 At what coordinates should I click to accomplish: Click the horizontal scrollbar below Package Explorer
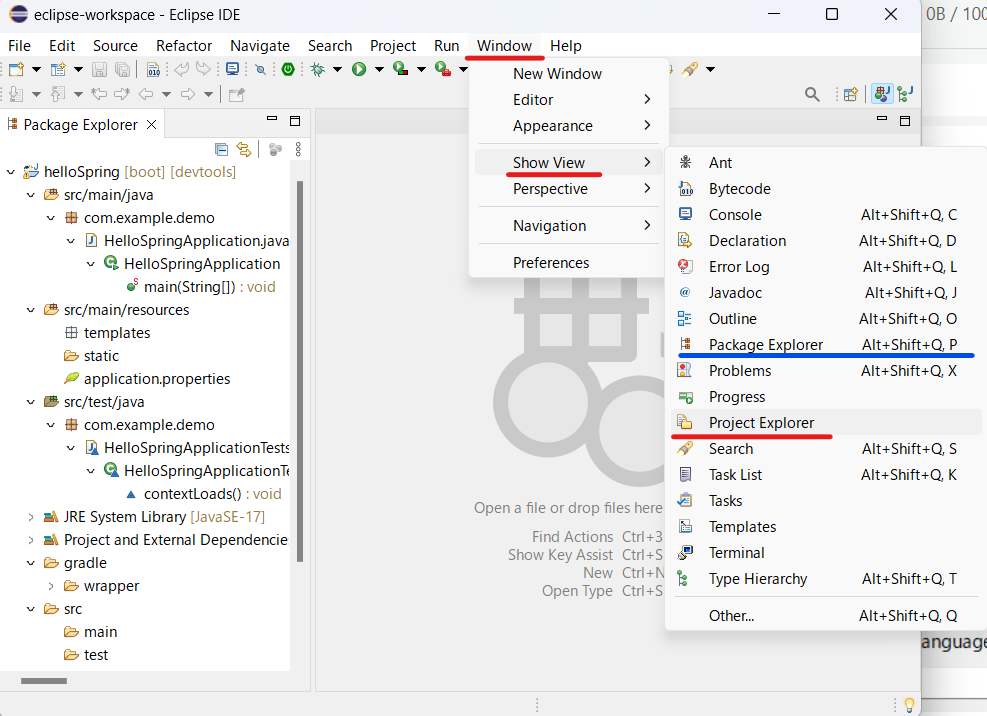point(45,680)
